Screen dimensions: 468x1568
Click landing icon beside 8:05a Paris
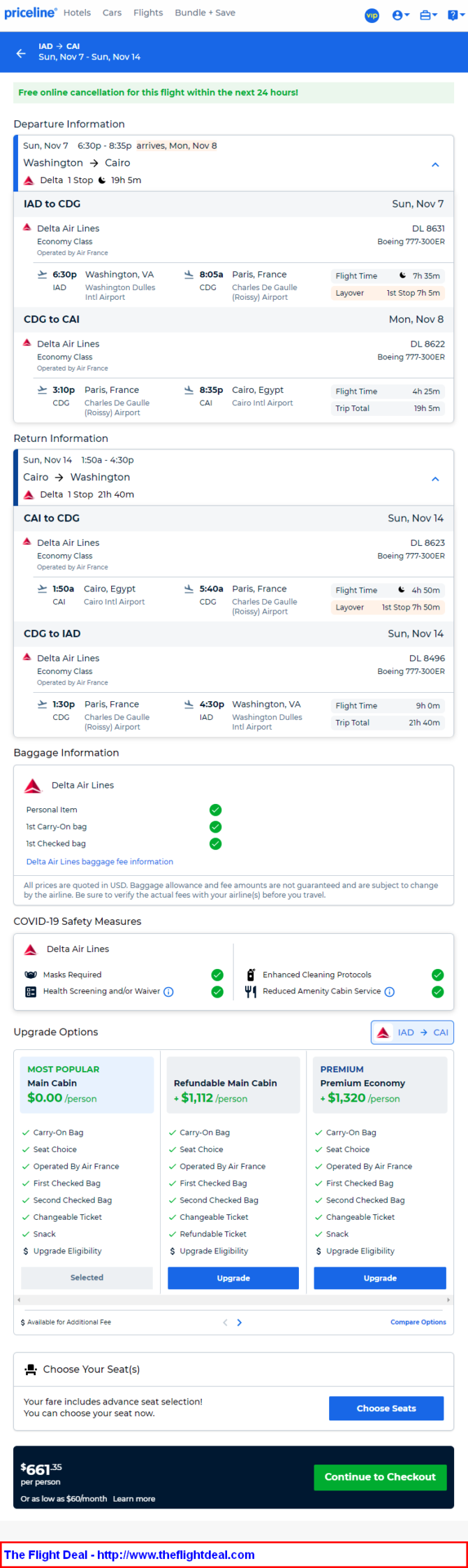(x=189, y=275)
